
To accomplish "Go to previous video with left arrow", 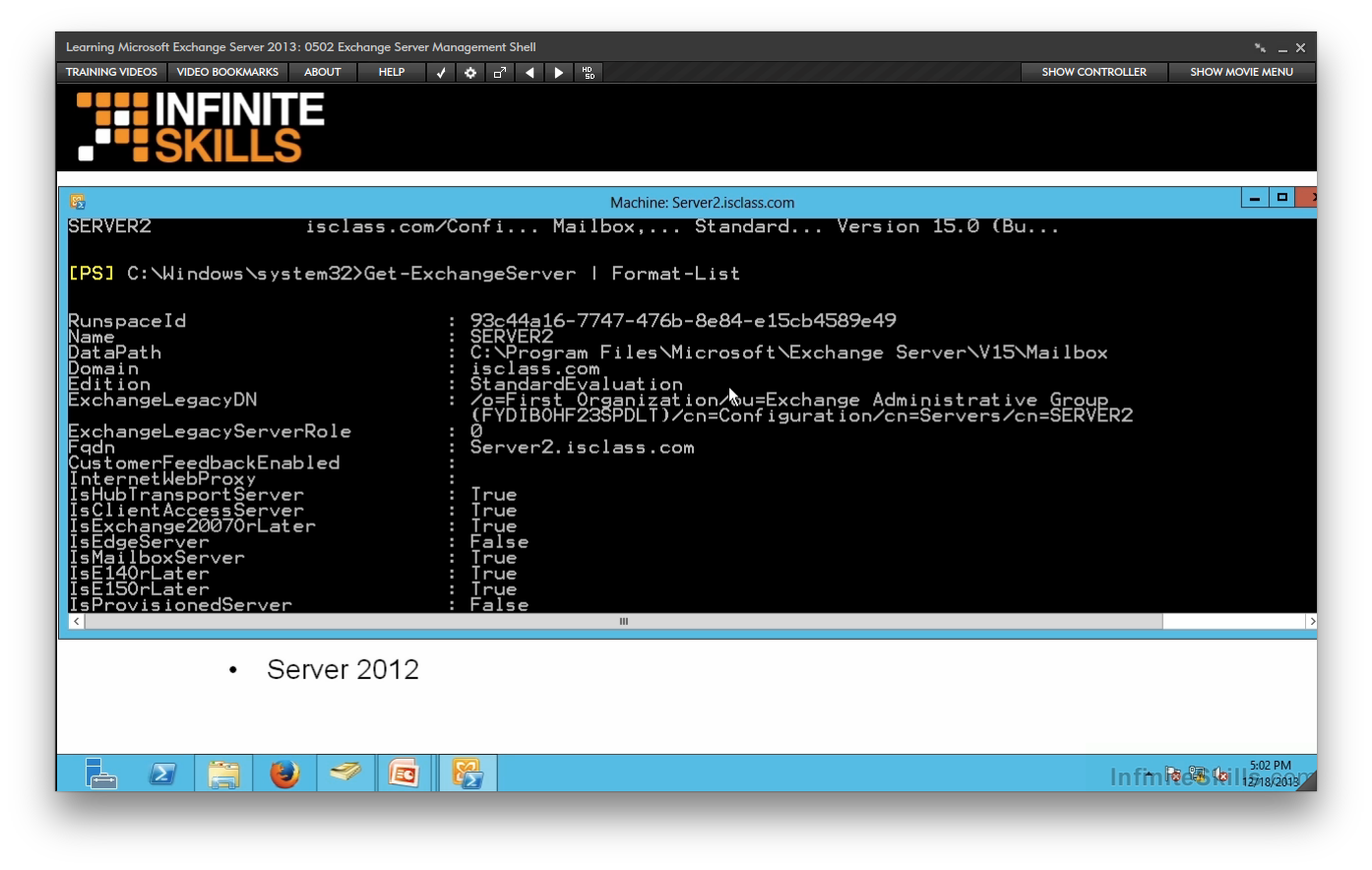I will [x=530, y=72].
